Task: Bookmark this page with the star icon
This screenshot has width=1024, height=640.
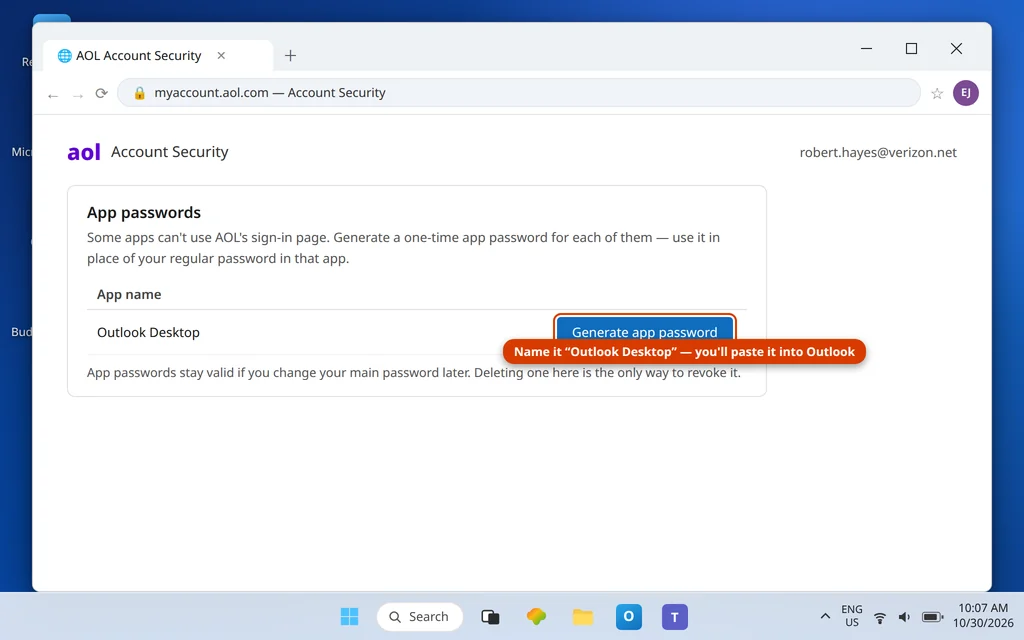Action: click(937, 93)
